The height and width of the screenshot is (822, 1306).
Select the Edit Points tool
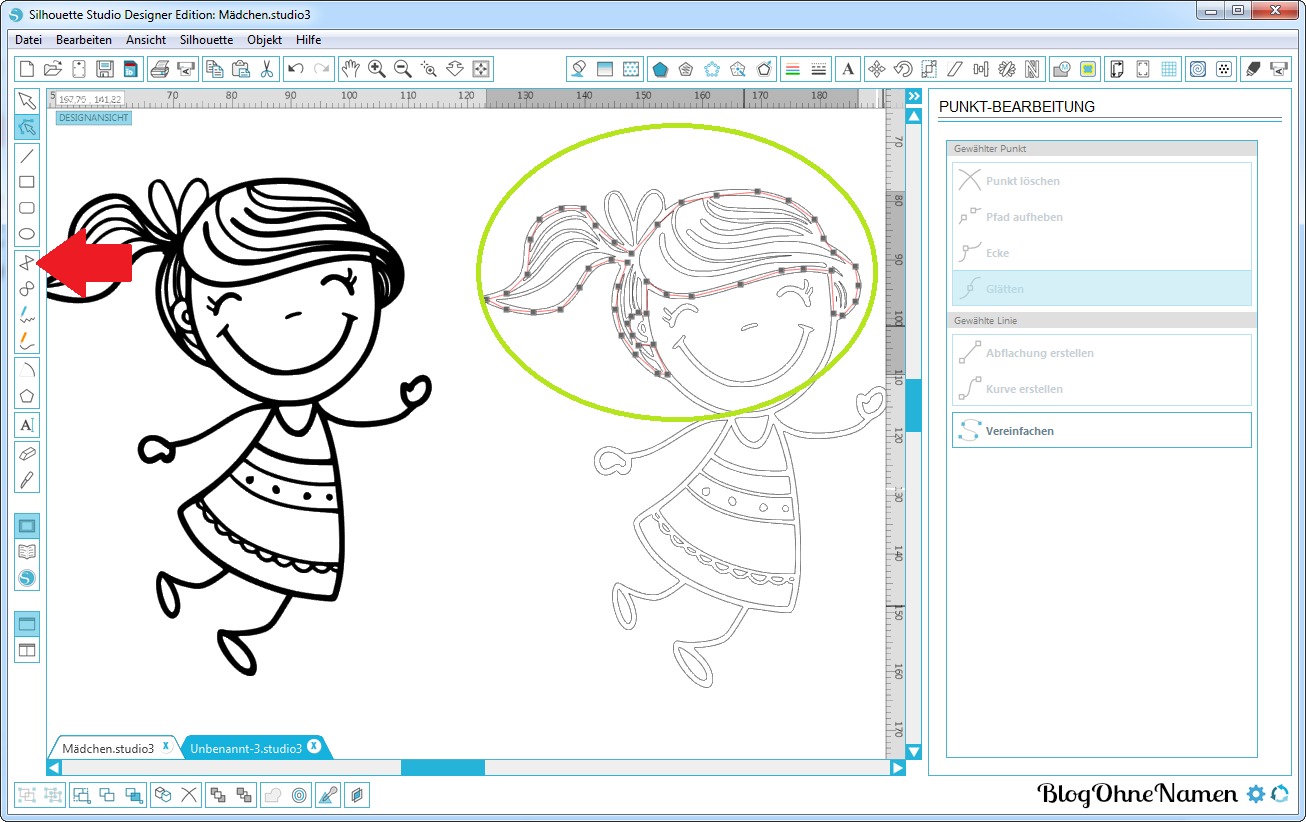(27, 127)
